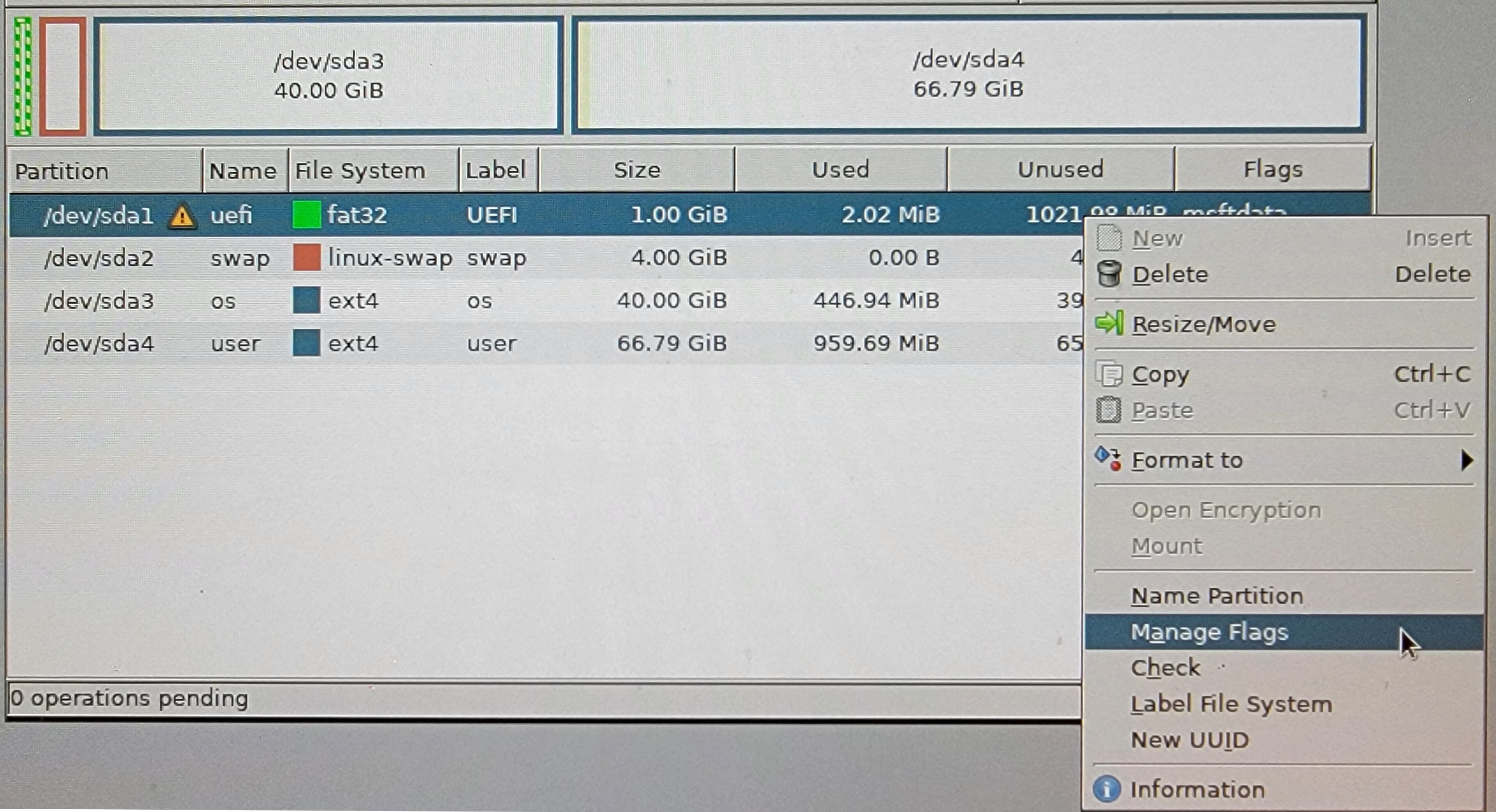Click orange linux-swap color swatch
The height and width of the screenshot is (812, 1496).
coord(307,258)
